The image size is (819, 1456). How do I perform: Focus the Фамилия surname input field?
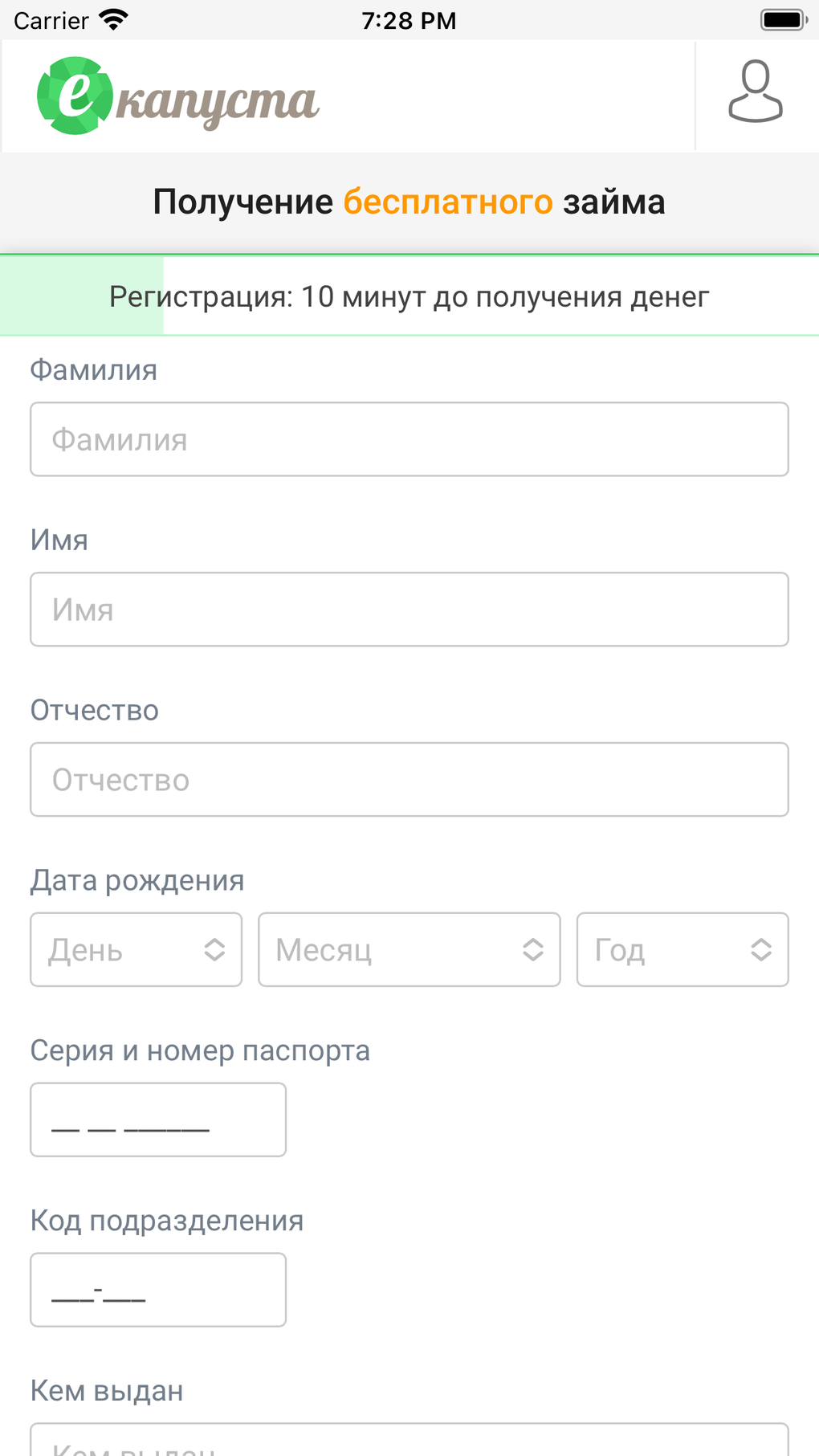[409, 439]
